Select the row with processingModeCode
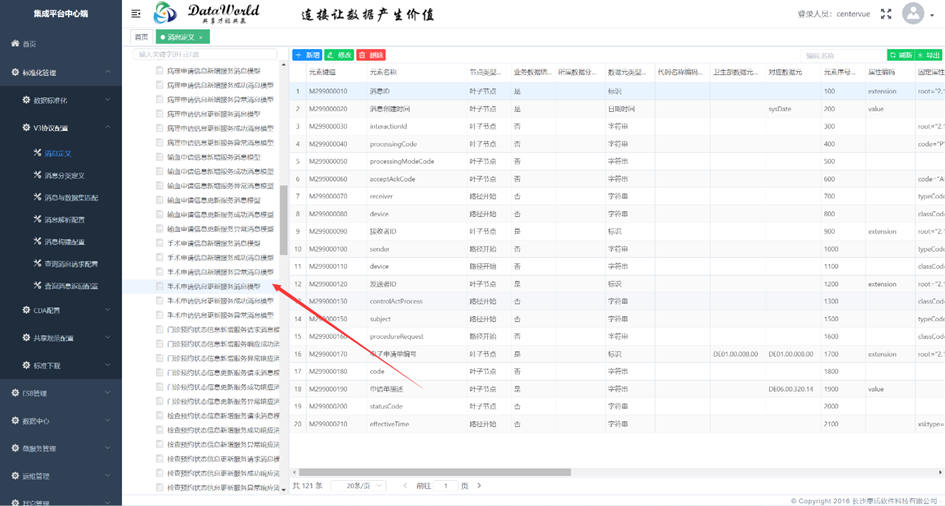The width and height of the screenshot is (945, 506). coord(617,161)
